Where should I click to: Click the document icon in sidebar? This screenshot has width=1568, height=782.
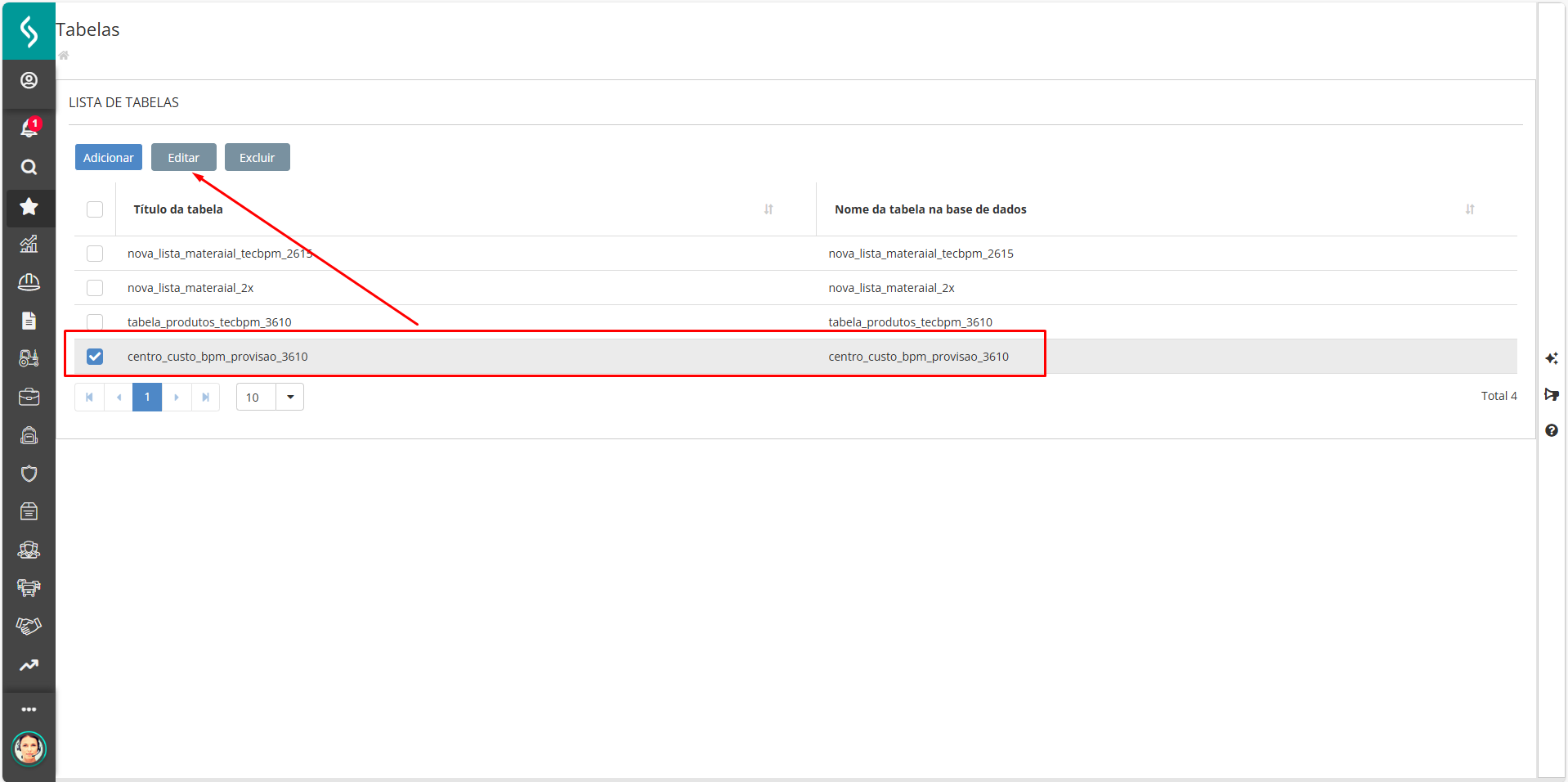coord(29,320)
